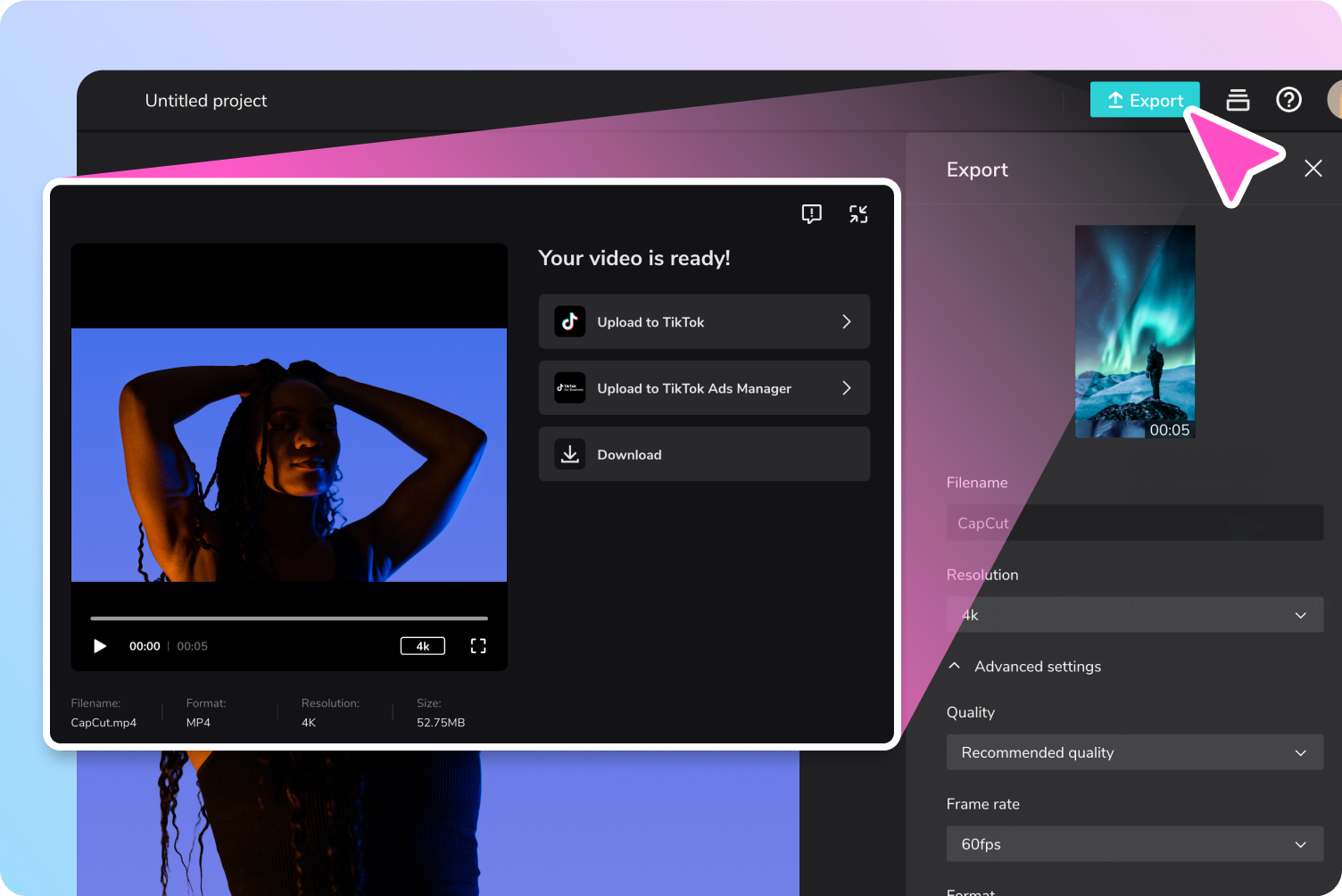This screenshot has height=896, width=1342.
Task: Click the 00:00 current time in player
Action: 145,646
